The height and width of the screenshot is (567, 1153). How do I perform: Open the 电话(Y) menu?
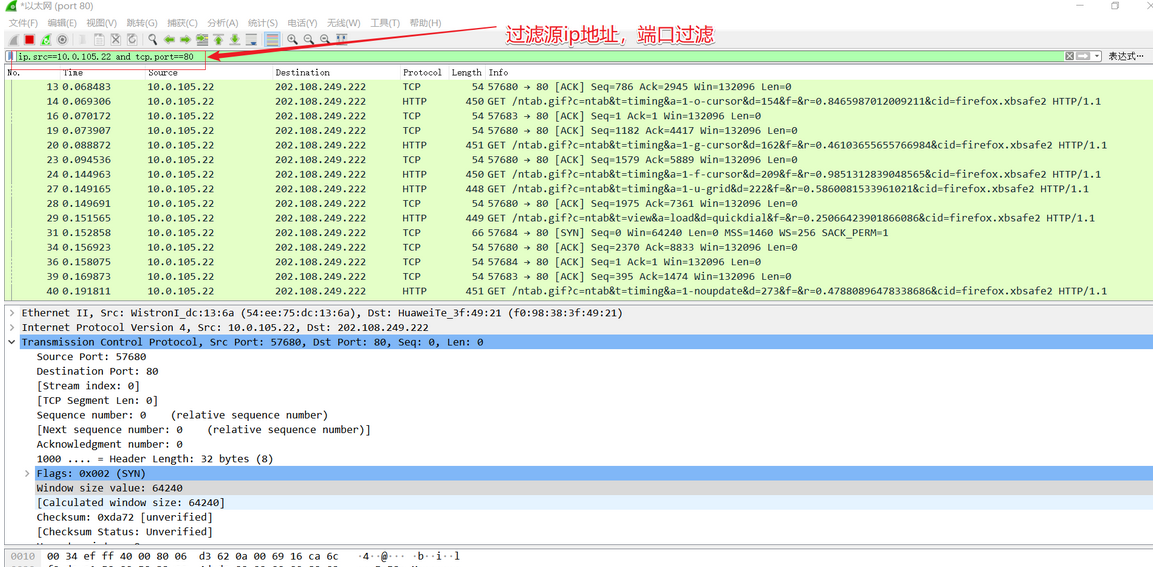pos(302,24)
